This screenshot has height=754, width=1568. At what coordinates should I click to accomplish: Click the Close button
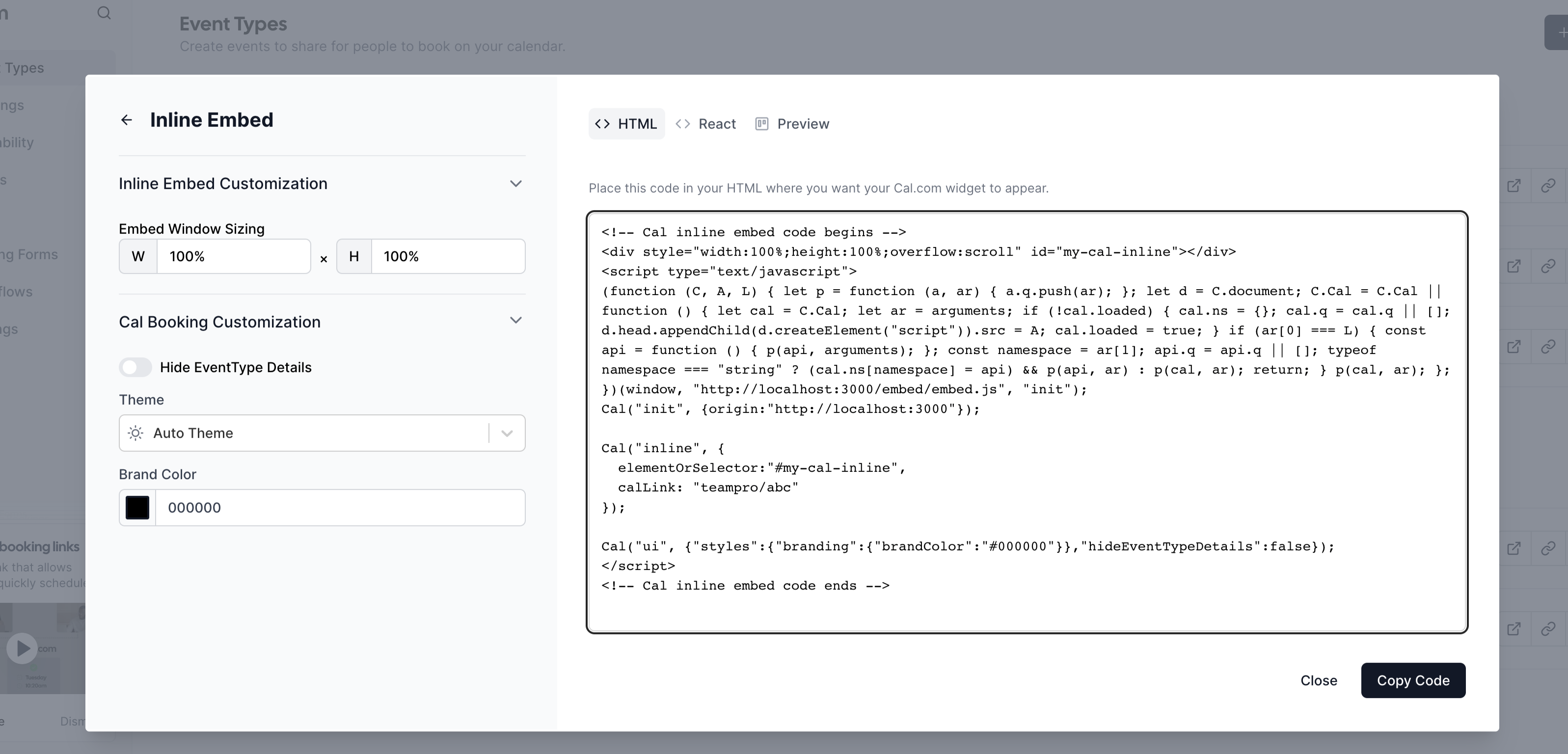pyautogui.click(x=1319, y=680)
